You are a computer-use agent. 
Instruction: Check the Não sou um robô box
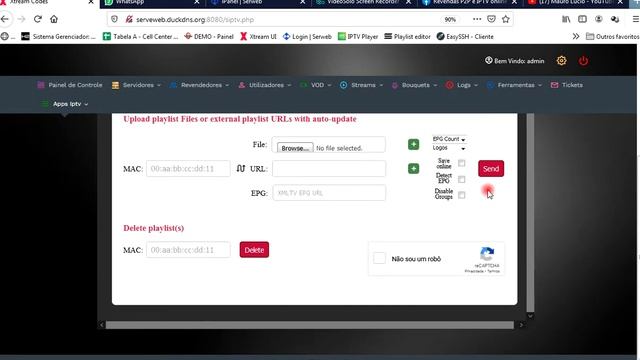point(379,258)
